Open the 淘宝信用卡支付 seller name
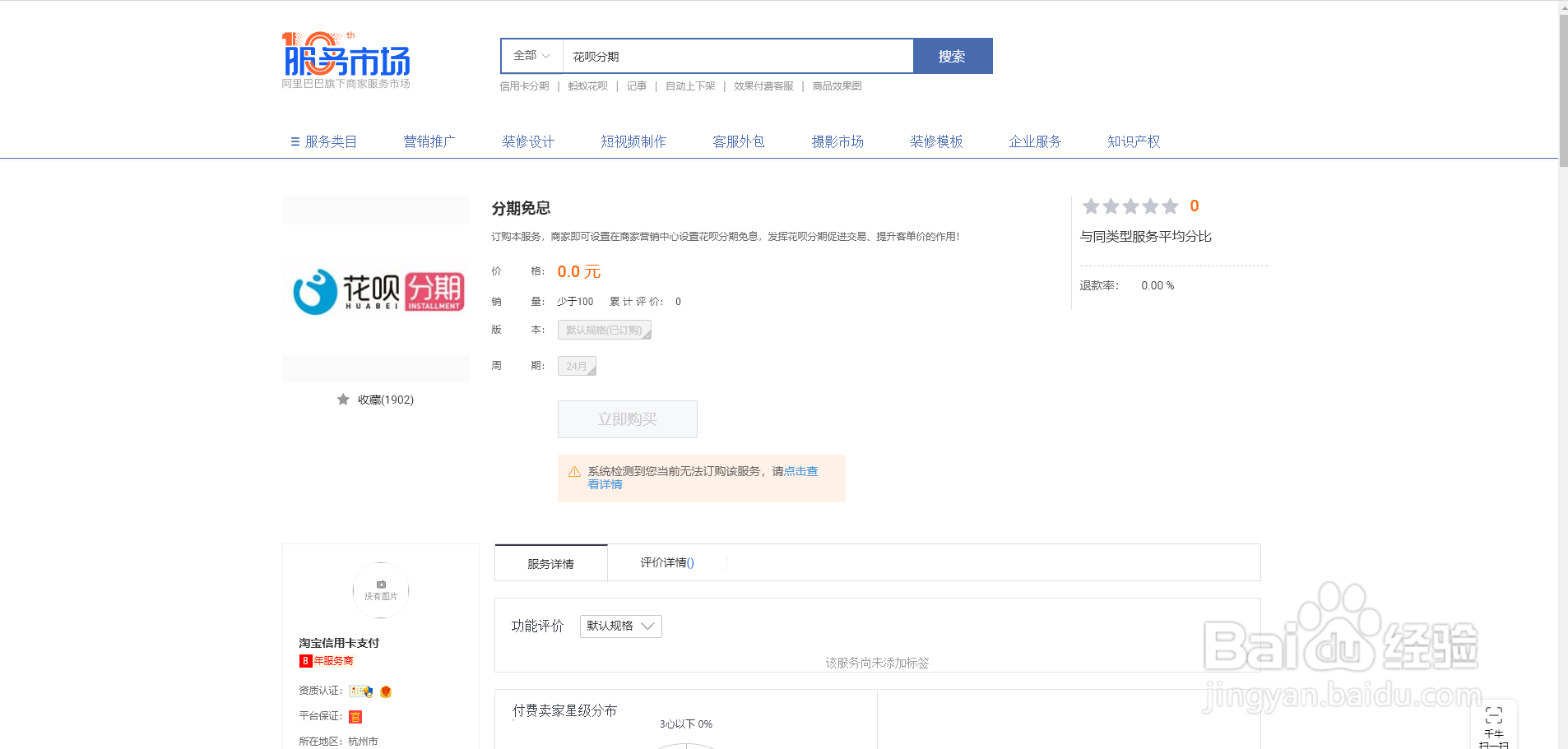This screenshot has height=749, width=1568. pyautogui.click(x=339, y=643)
